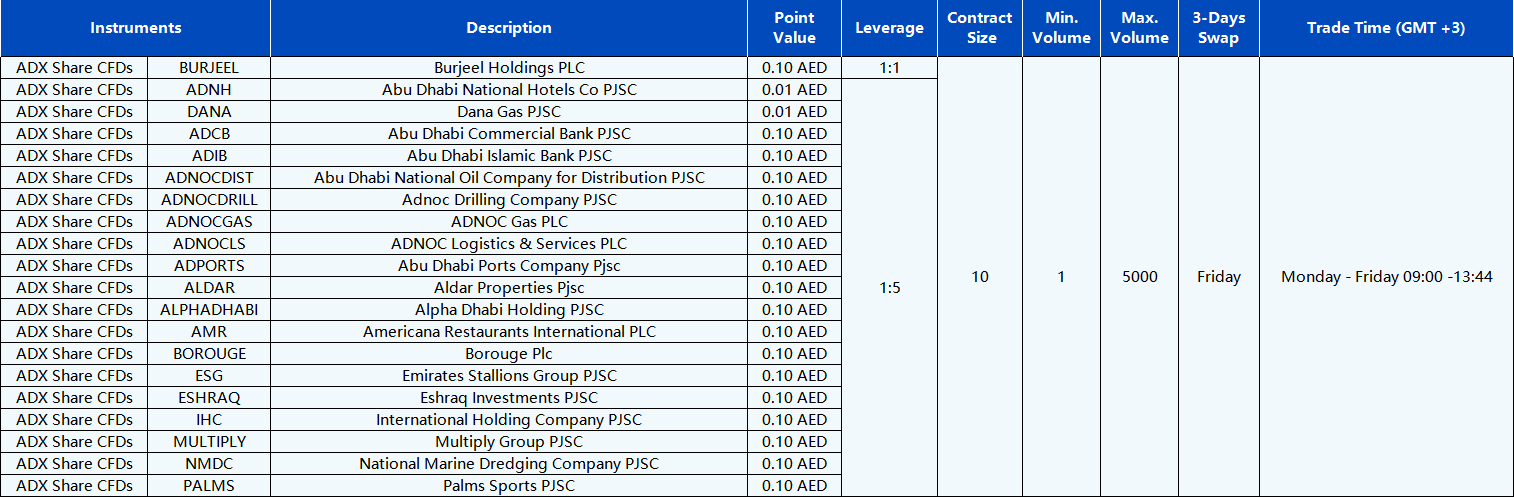1514x497 pixels.
Task: Click the 1:1 leverage cell
Action: [x=889, y=68]
